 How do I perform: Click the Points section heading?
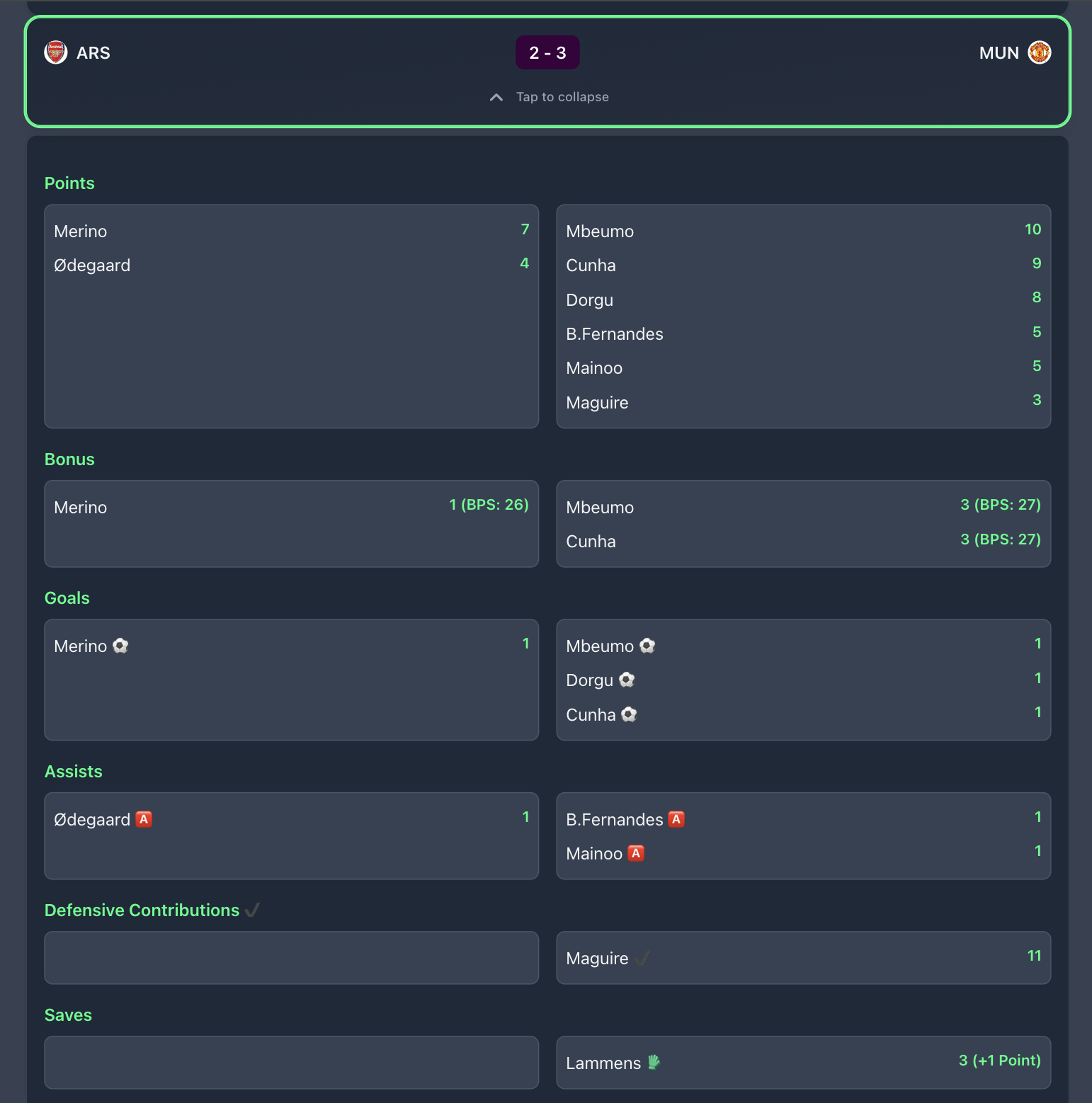[69, 183]
